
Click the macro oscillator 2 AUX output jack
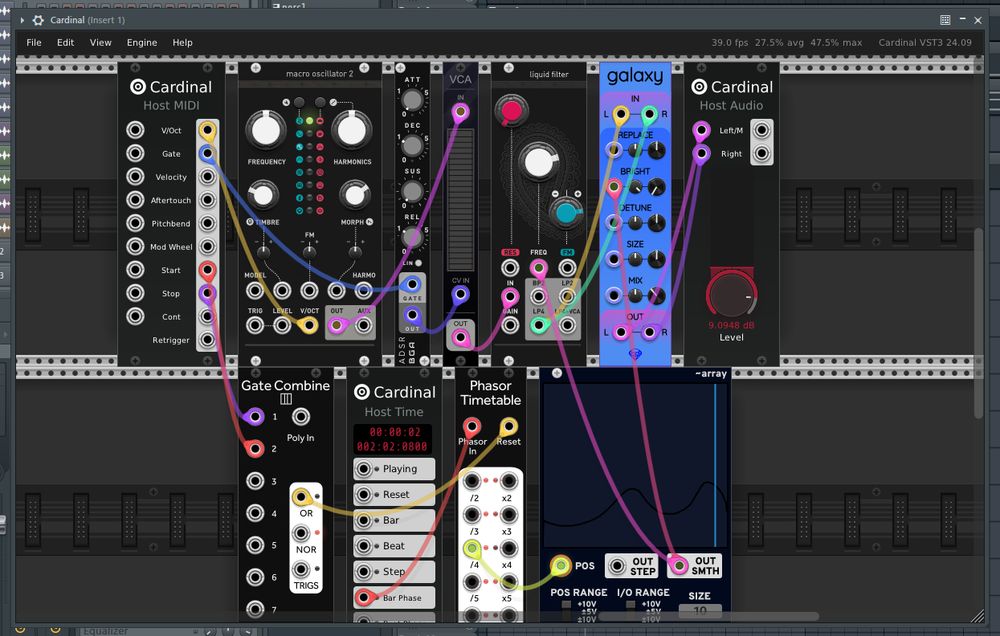point(364,325)
